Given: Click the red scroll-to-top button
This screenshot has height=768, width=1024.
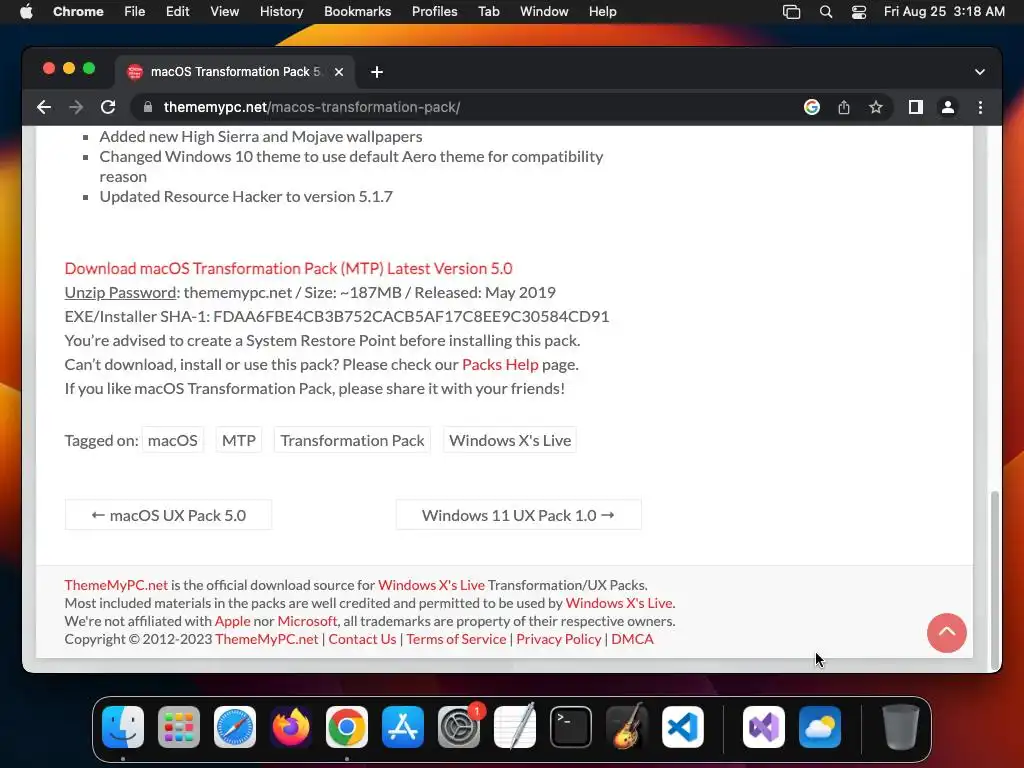Looking at the screenshot, I should tap(946, 633).
